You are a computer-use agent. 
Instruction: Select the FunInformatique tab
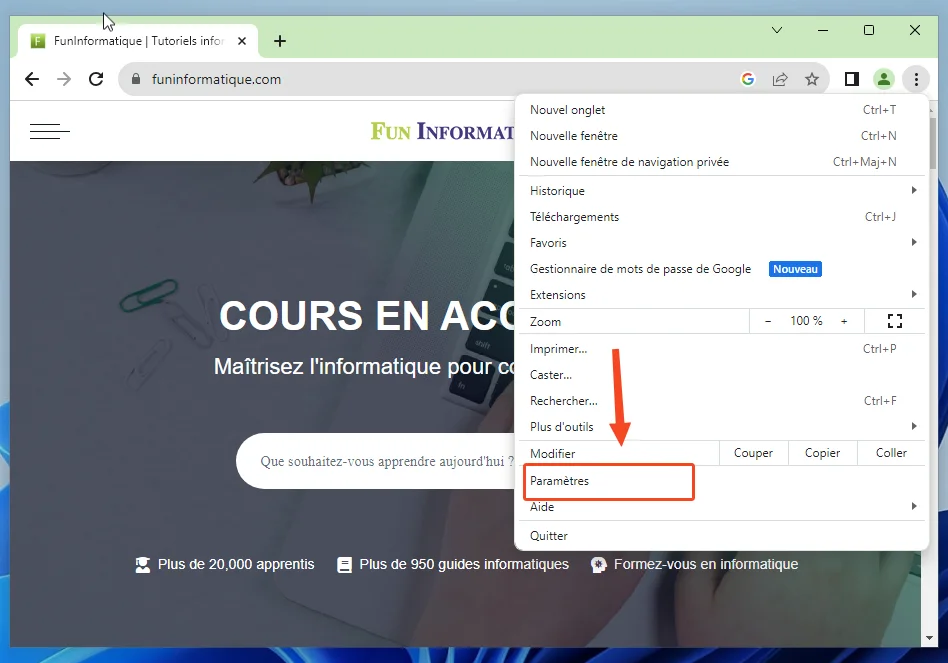(138, 41)
